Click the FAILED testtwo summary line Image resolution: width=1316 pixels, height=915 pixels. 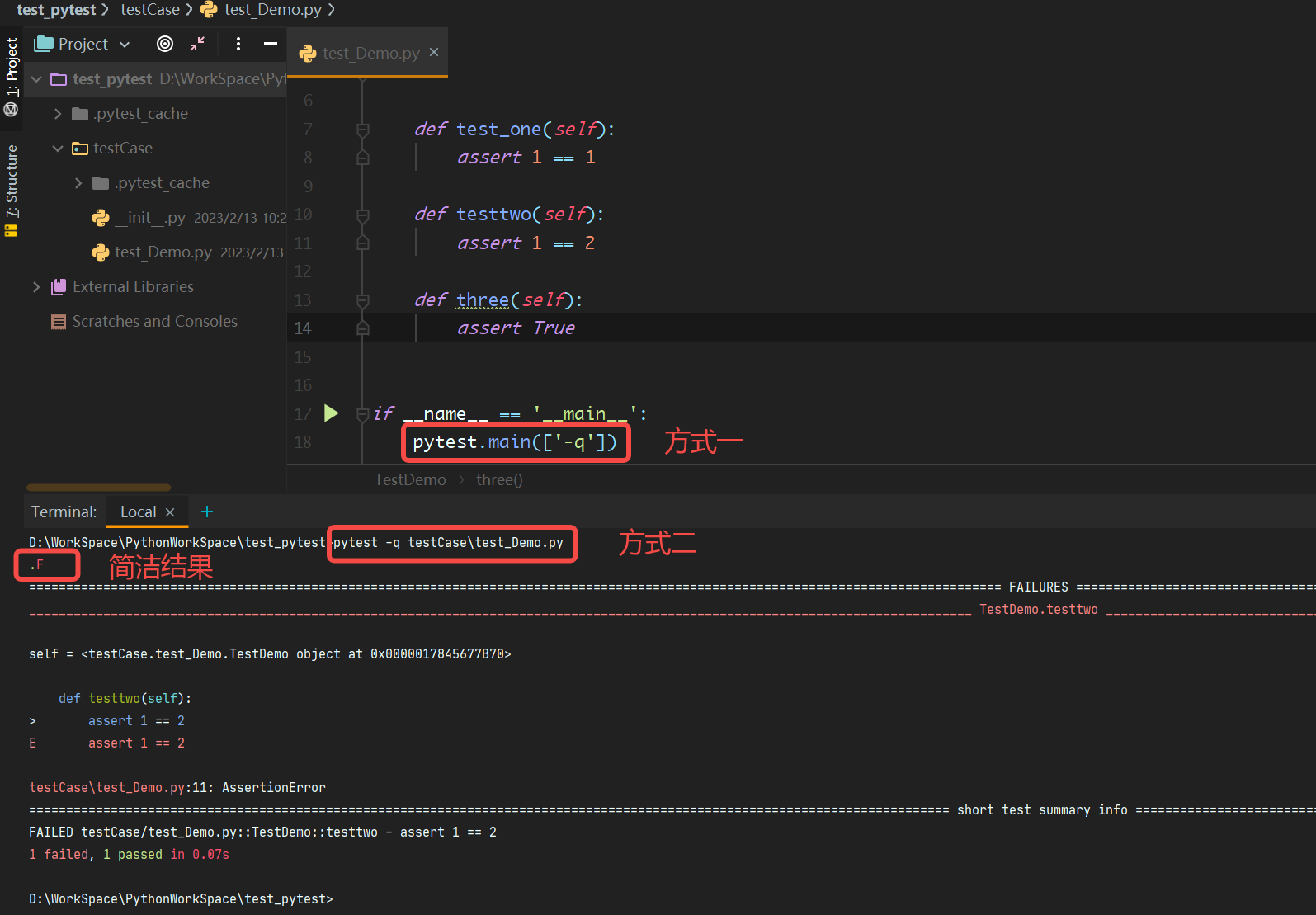(262, 832)
